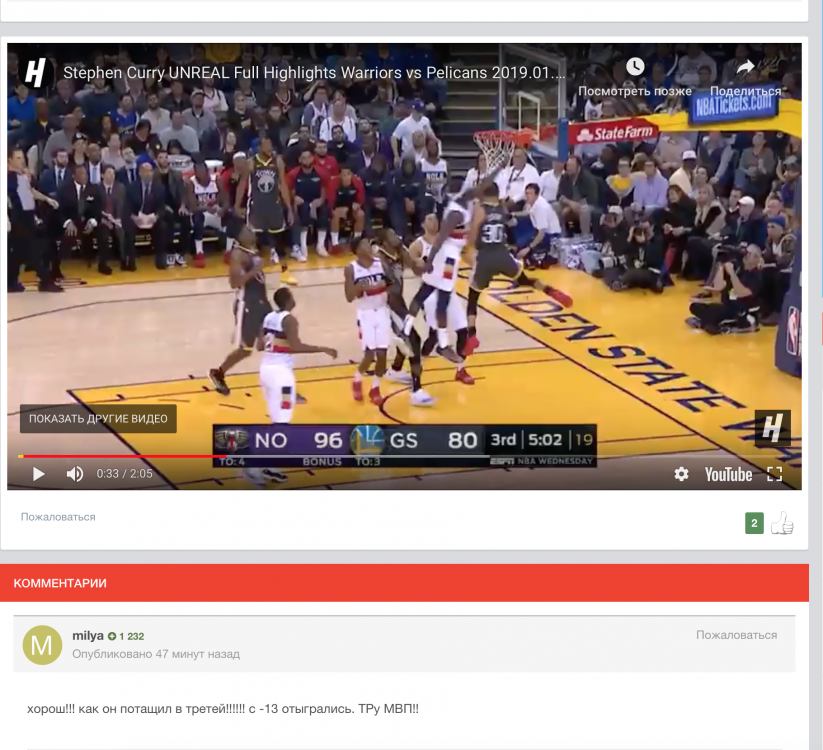Image resolution: width=823 pixels, height=750 pixels.
Task: Mute the video using the speaker icon
Action: click(x=75, y=474)
